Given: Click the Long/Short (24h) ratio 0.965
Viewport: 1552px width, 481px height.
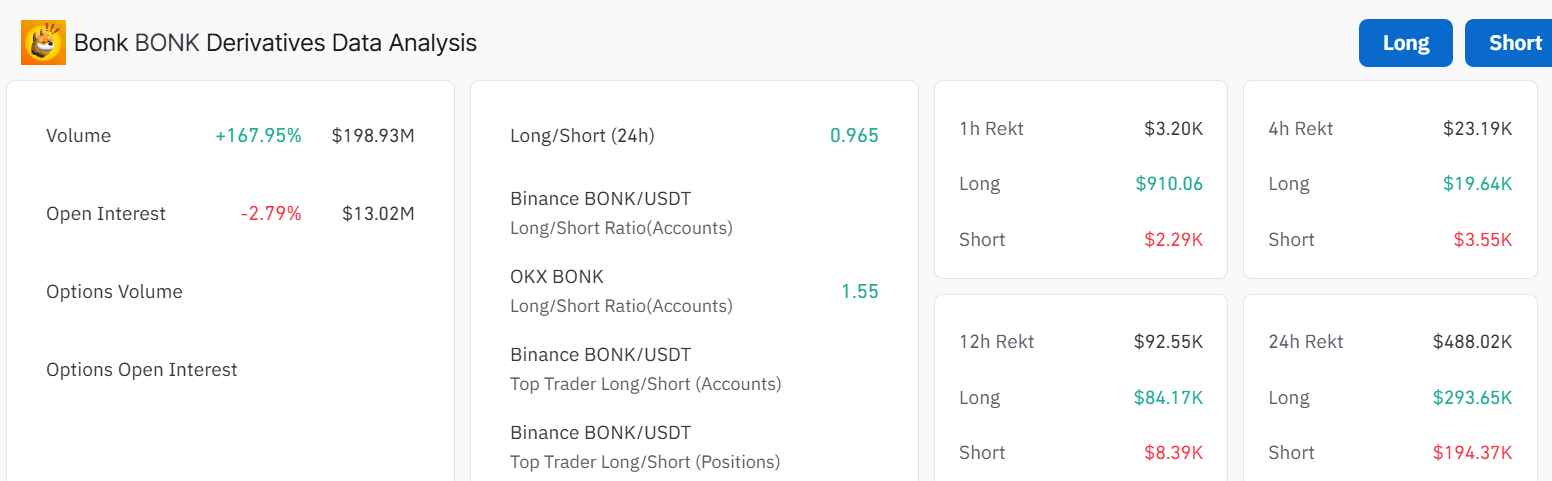Looking at the screenshot, I should [854, 136].
